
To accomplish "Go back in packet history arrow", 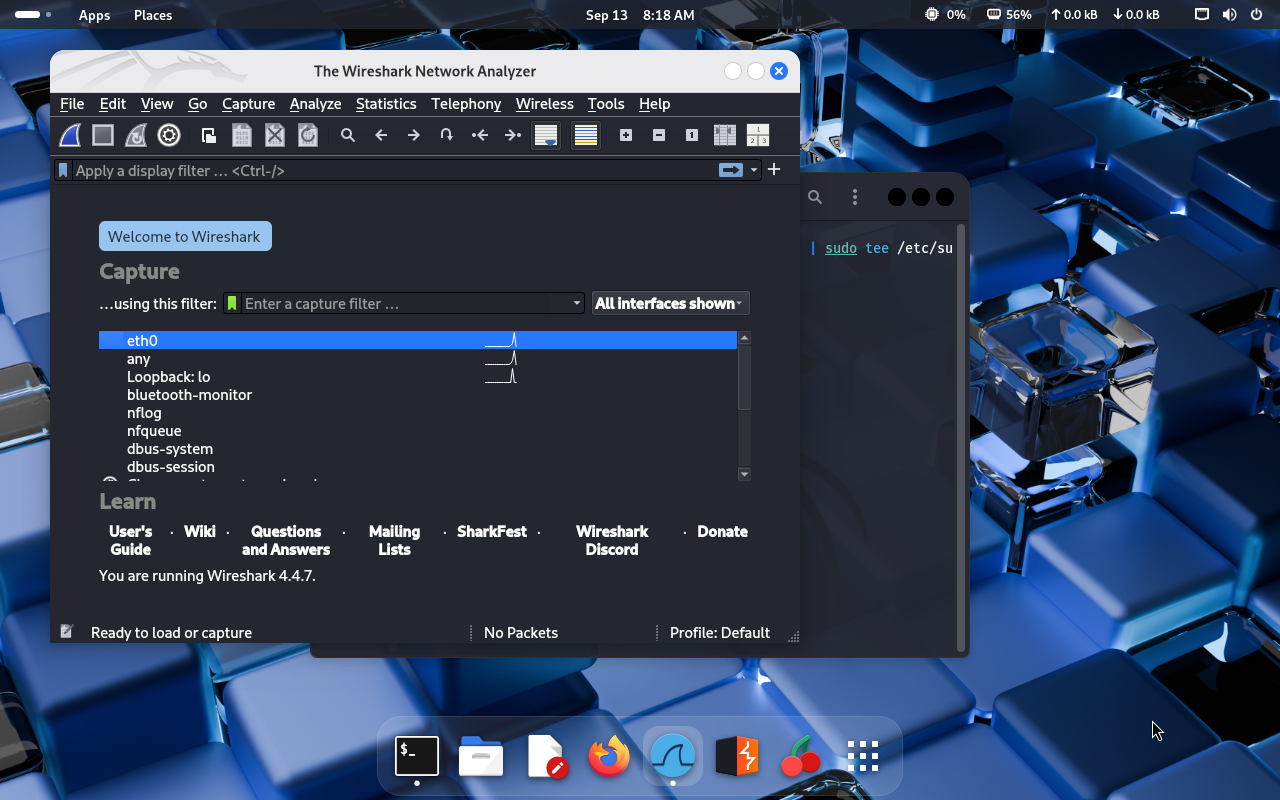I will (381, 135).
